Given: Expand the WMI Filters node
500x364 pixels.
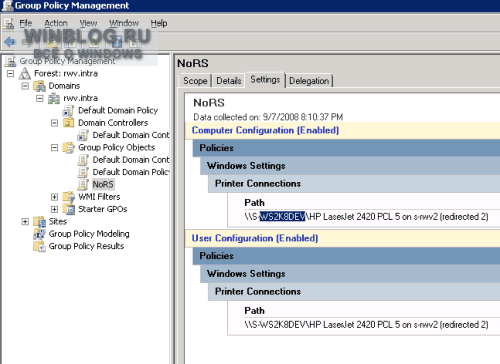Looking at the screenshot, I should coord(54,197).
